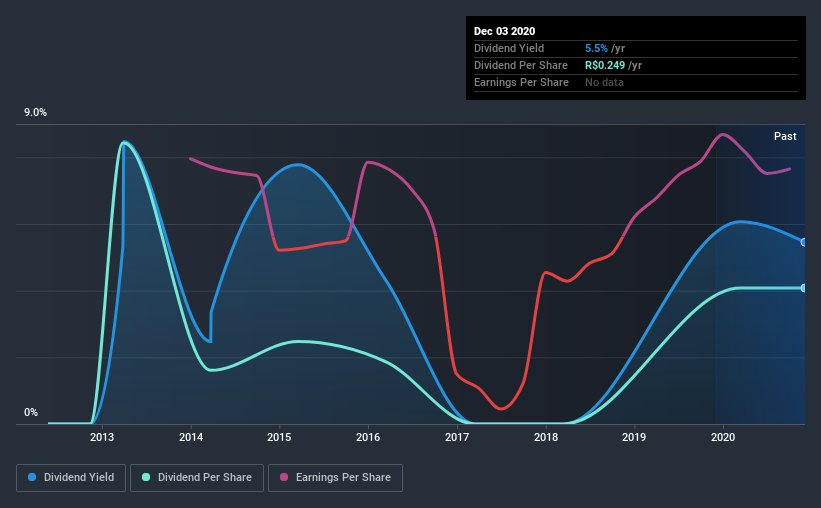Viewport: 821px width, 508px height.
Task: Toggle the Earnings Per Share legend button
Action: 335,478
